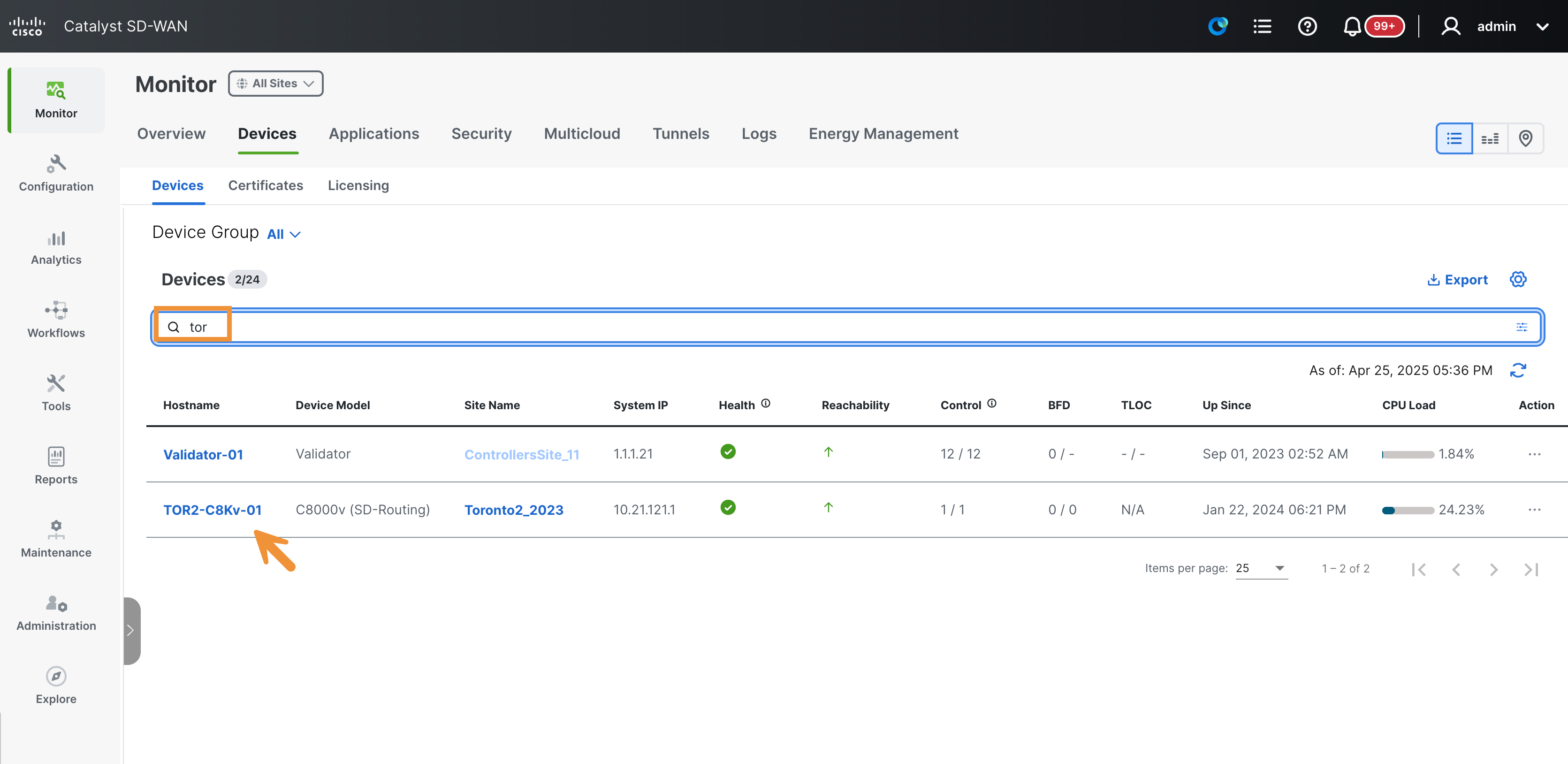Viewport: 1568px width, 764px height.
Task: Sort the table by CPU Load column
Action: [x=1408, y=405]
